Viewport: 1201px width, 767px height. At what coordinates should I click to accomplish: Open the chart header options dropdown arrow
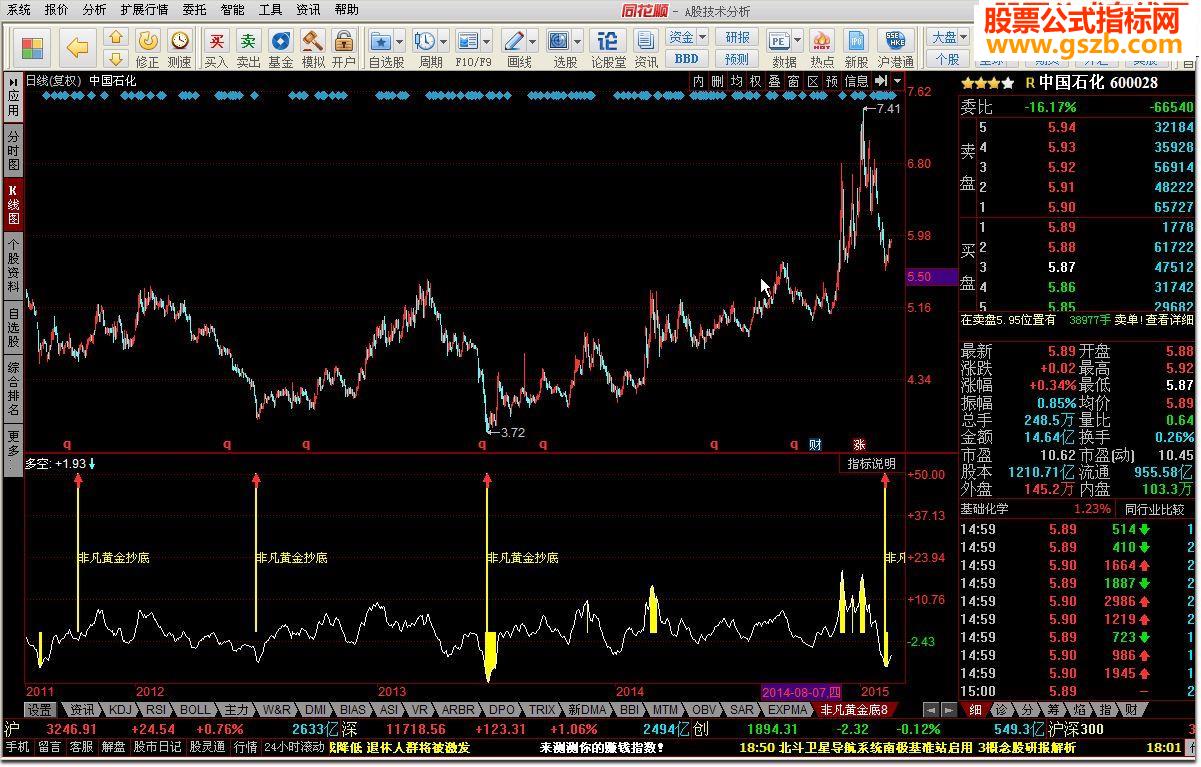[x=898, y=81]
